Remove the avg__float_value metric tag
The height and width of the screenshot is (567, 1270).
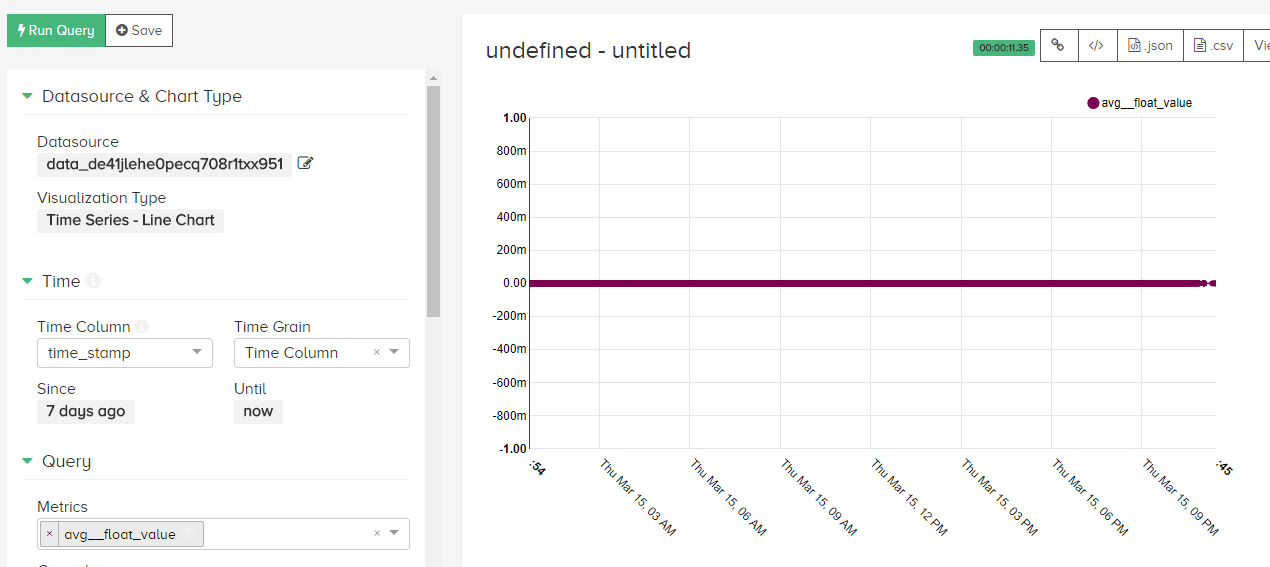pos(49,534)
